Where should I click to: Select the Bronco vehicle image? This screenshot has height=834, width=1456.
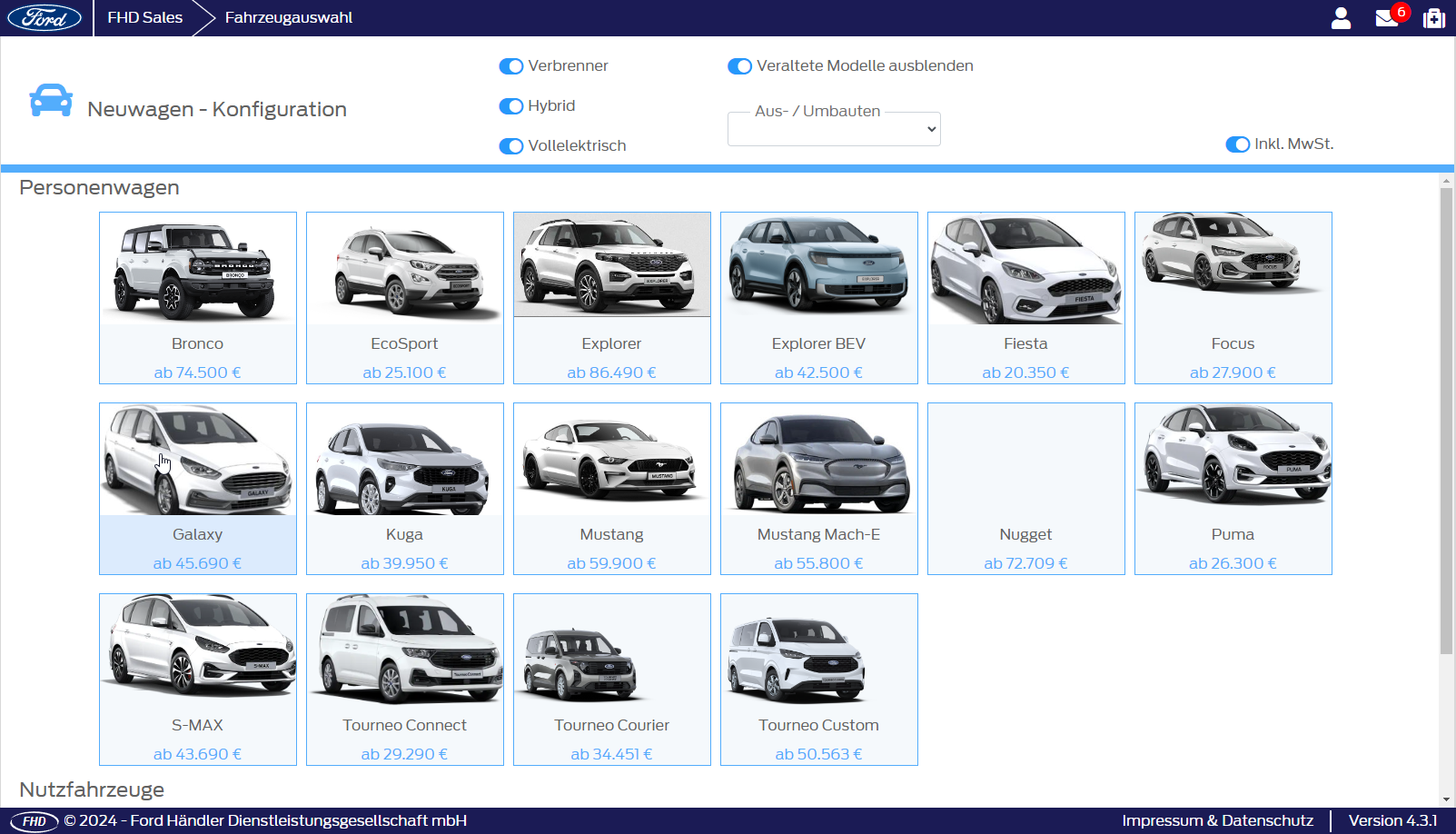[x=198, y=269]
